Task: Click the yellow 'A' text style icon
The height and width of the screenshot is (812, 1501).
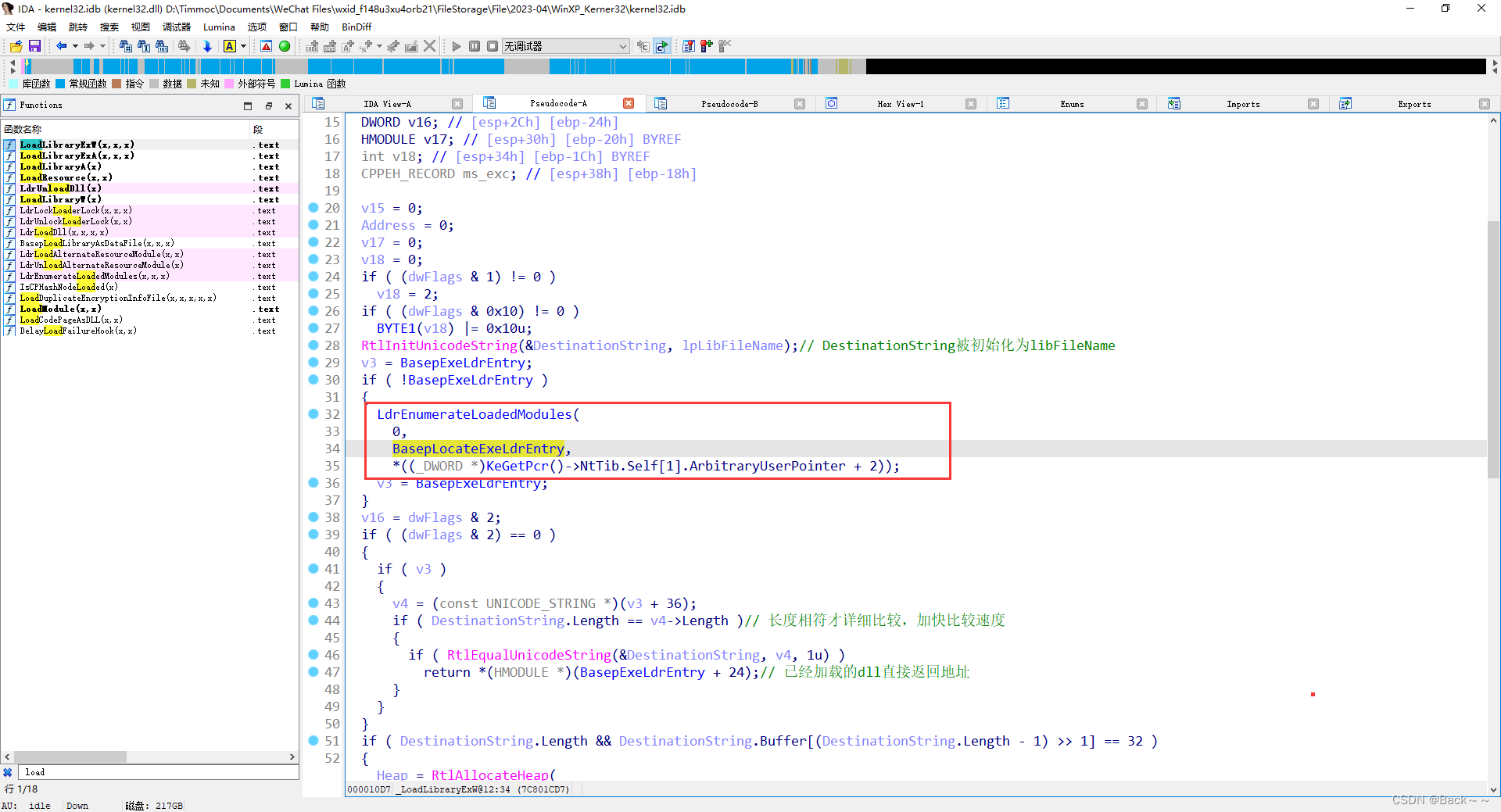Action: coord(230,46)
